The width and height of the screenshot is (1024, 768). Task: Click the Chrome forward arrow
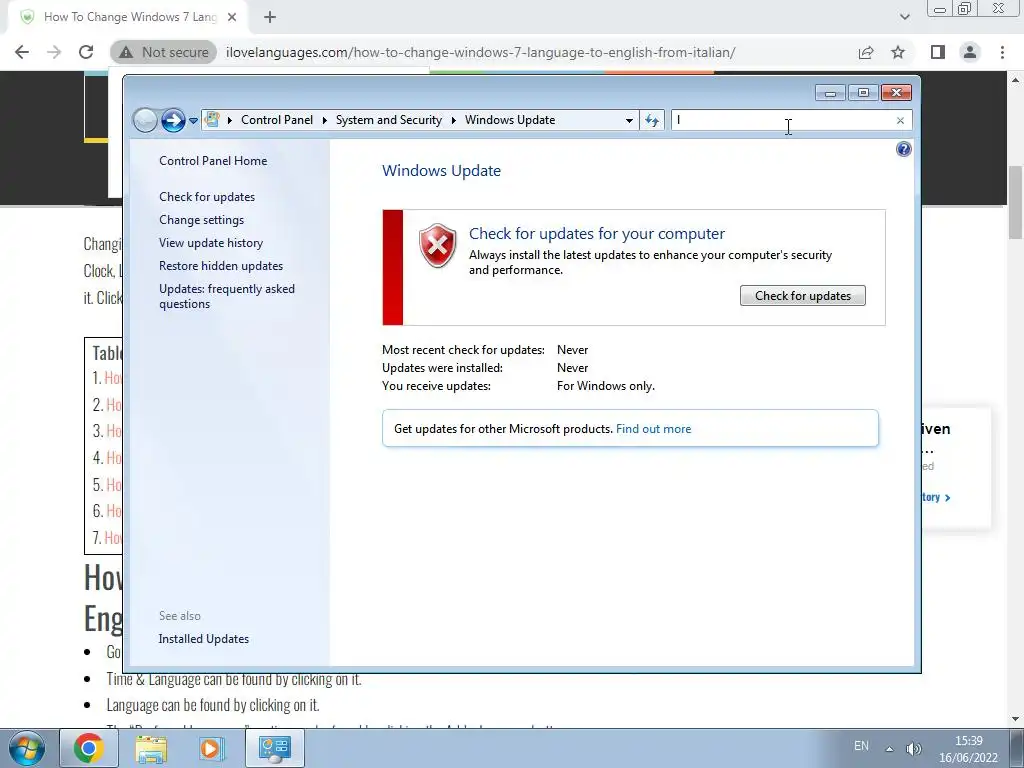[x=54, y=52]
